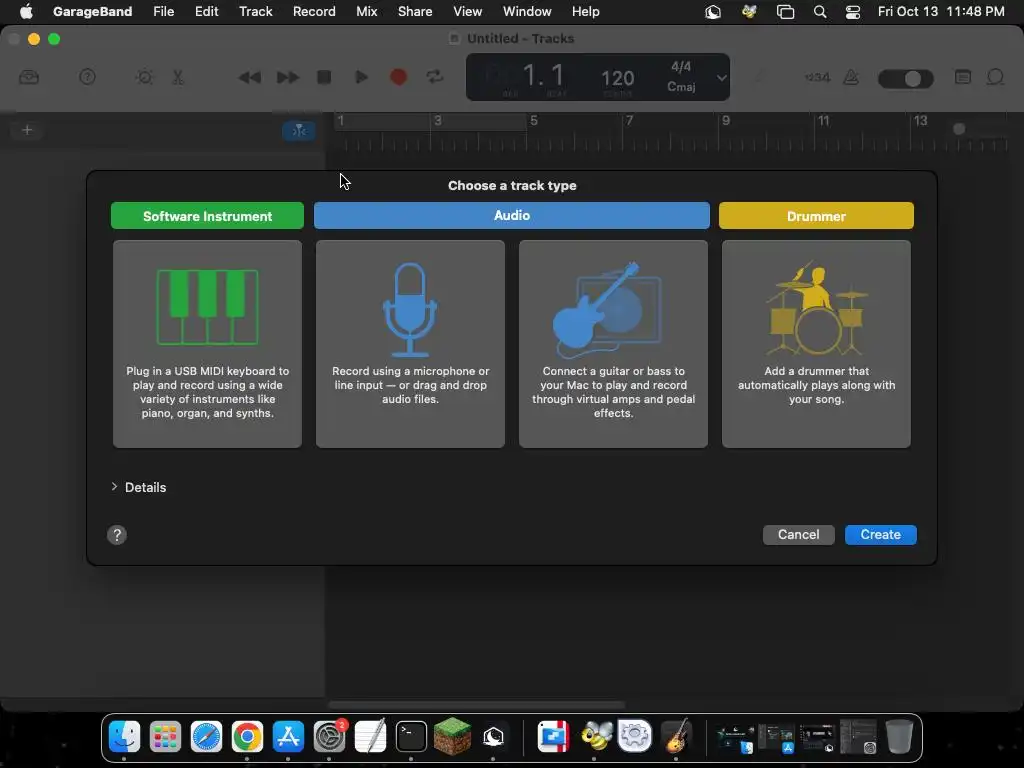This screenshot has height=768, width=1024.
Task: Open Spotlight search in menu bar
Action: pos(820,12)
